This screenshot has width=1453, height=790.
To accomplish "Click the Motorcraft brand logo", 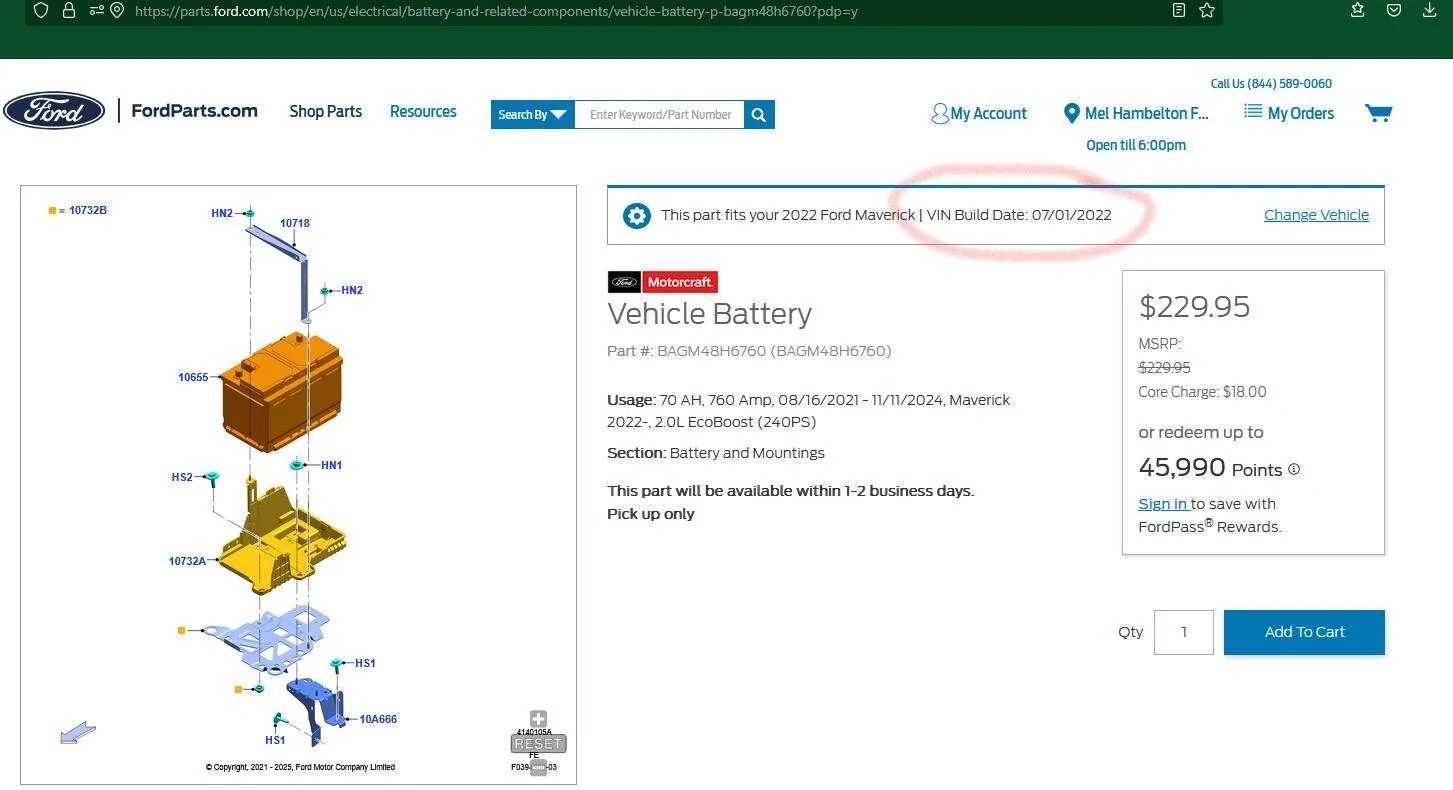I will 663,282.
